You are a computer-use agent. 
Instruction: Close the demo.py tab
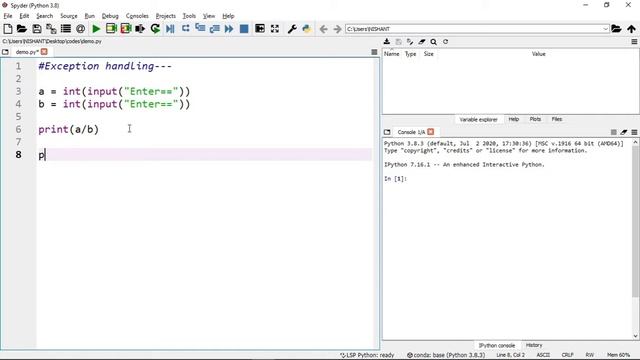point(44,52)
